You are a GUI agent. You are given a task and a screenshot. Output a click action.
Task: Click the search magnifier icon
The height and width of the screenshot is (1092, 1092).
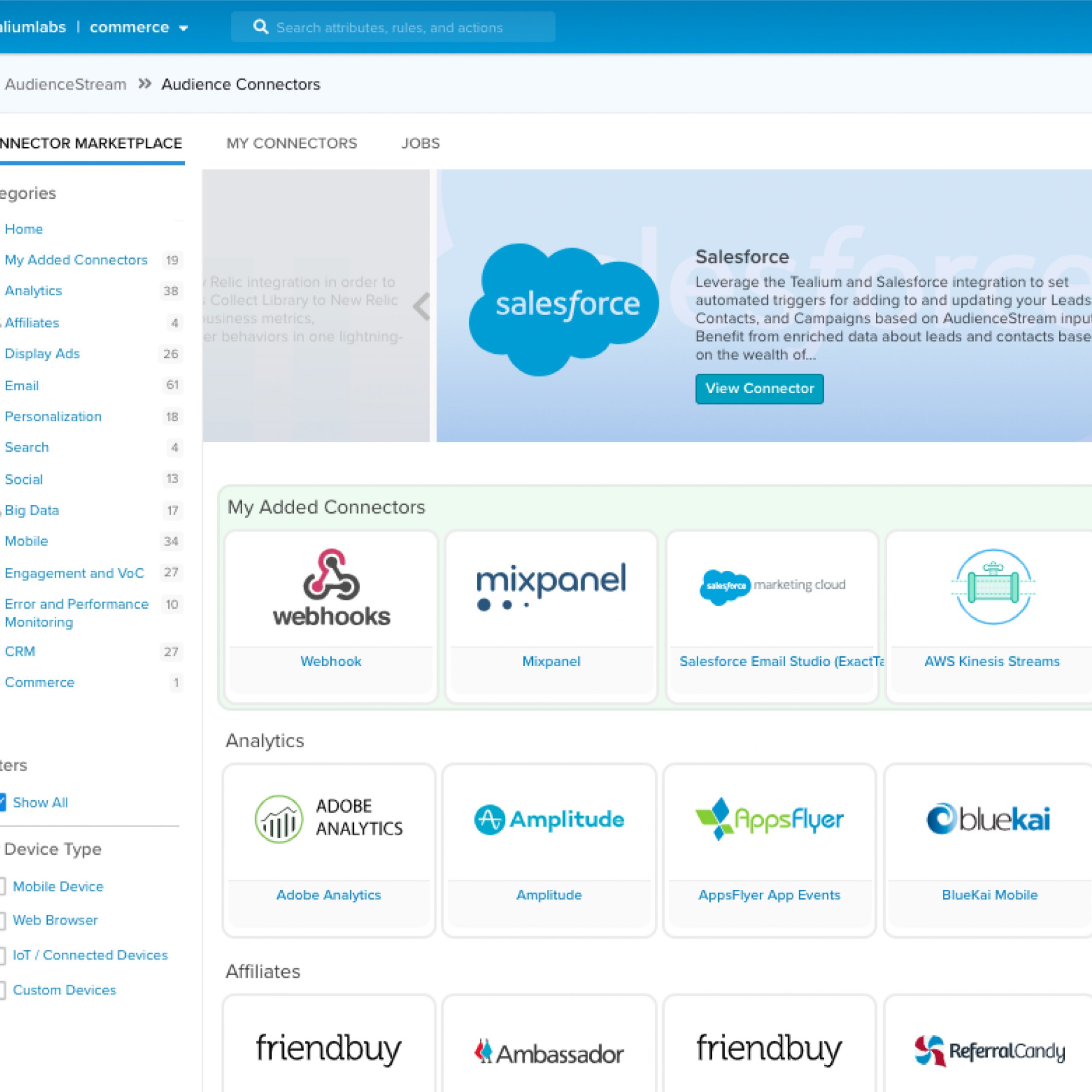(x=260, y=27)
